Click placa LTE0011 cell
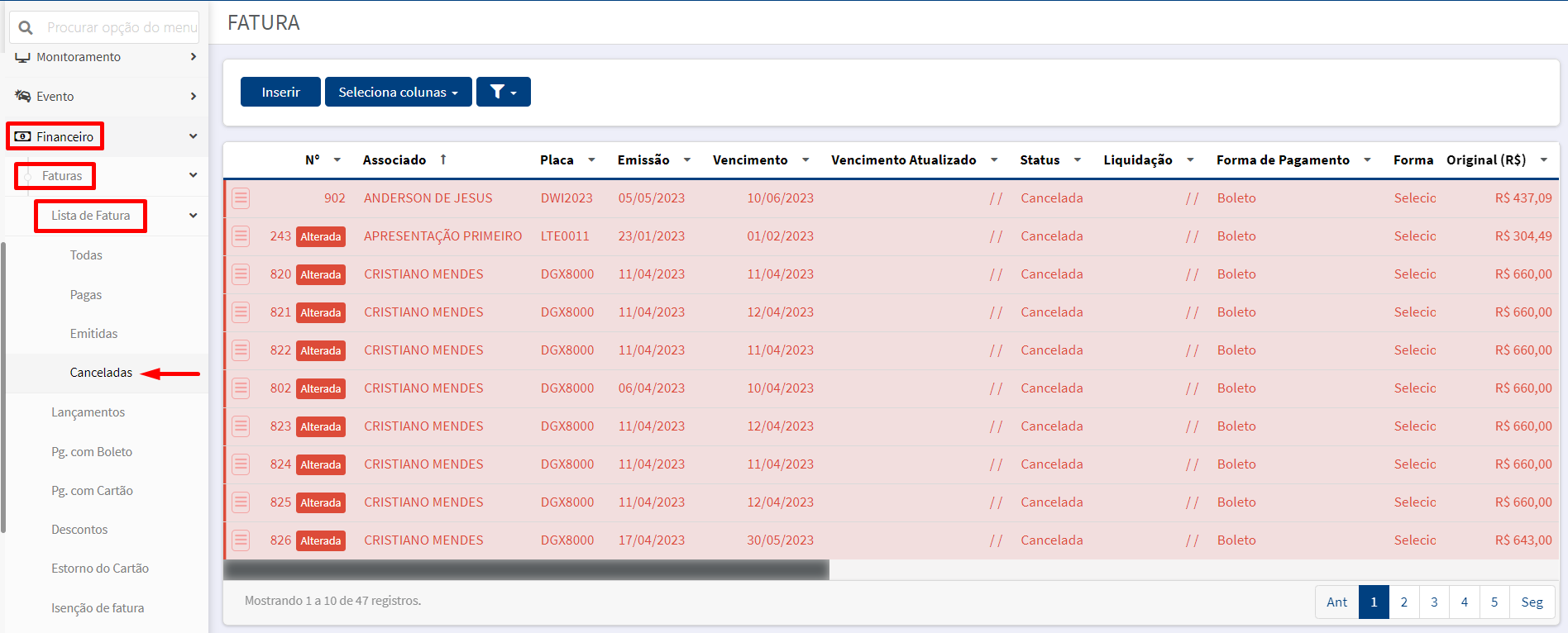Image resolution: width=1568 pixels, height=633 pixels. pos(565,236)
